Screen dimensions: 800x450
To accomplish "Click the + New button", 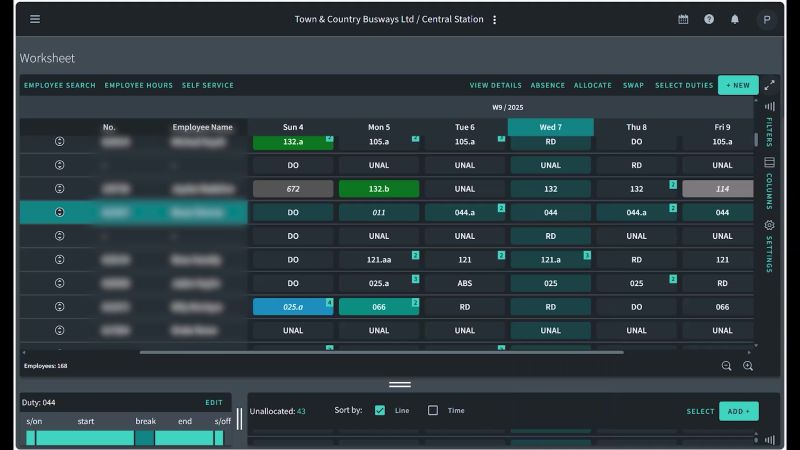I will [x=738, y=85].
